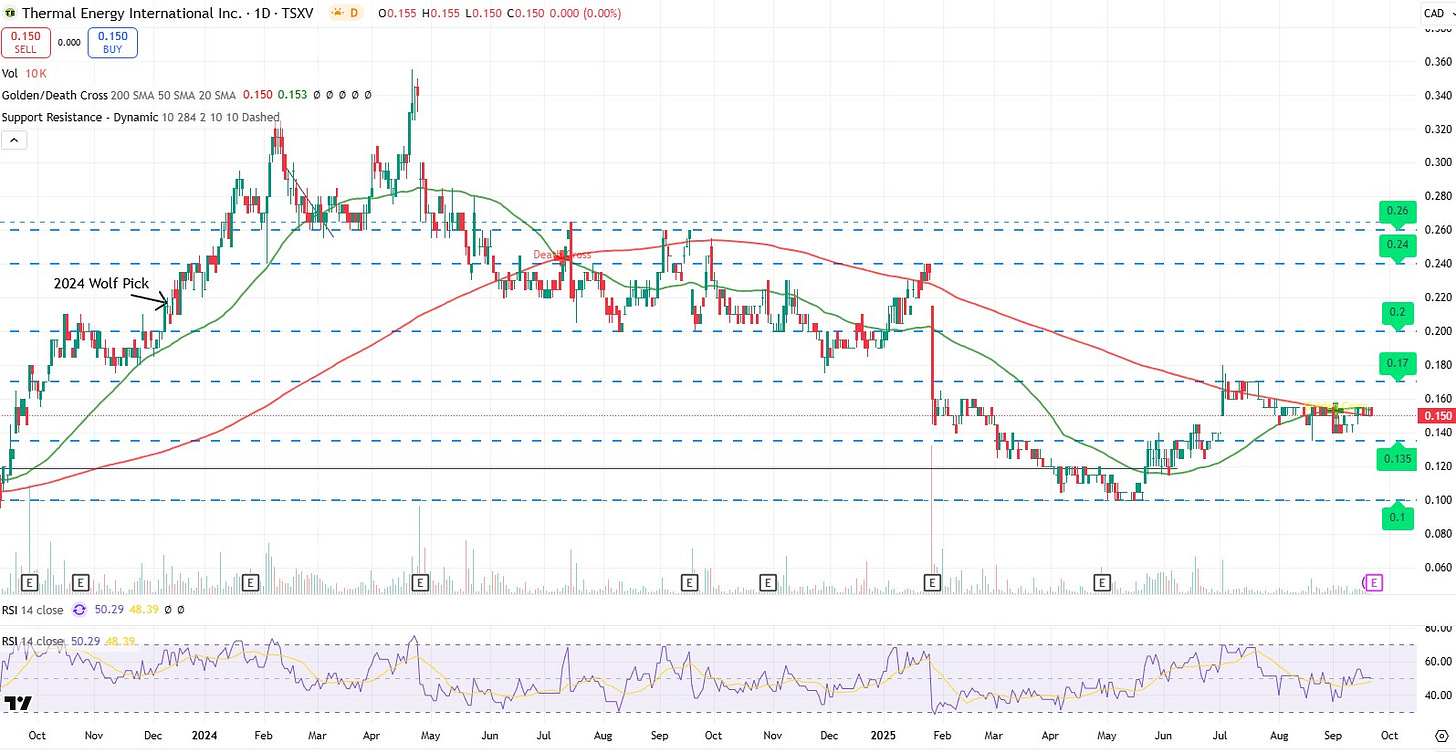Open chart settings hexagon icon

coord(1439,735)
